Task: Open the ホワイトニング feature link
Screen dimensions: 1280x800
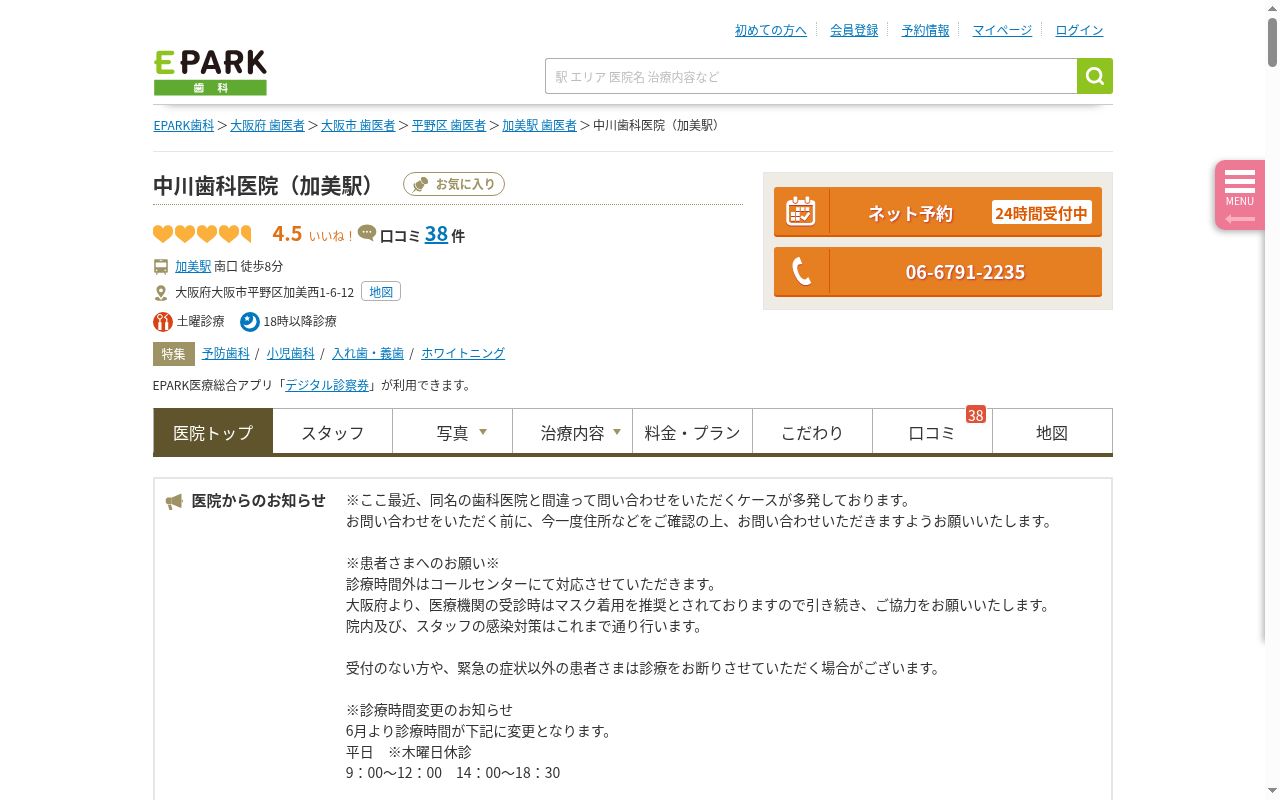Action: [463, 353]
